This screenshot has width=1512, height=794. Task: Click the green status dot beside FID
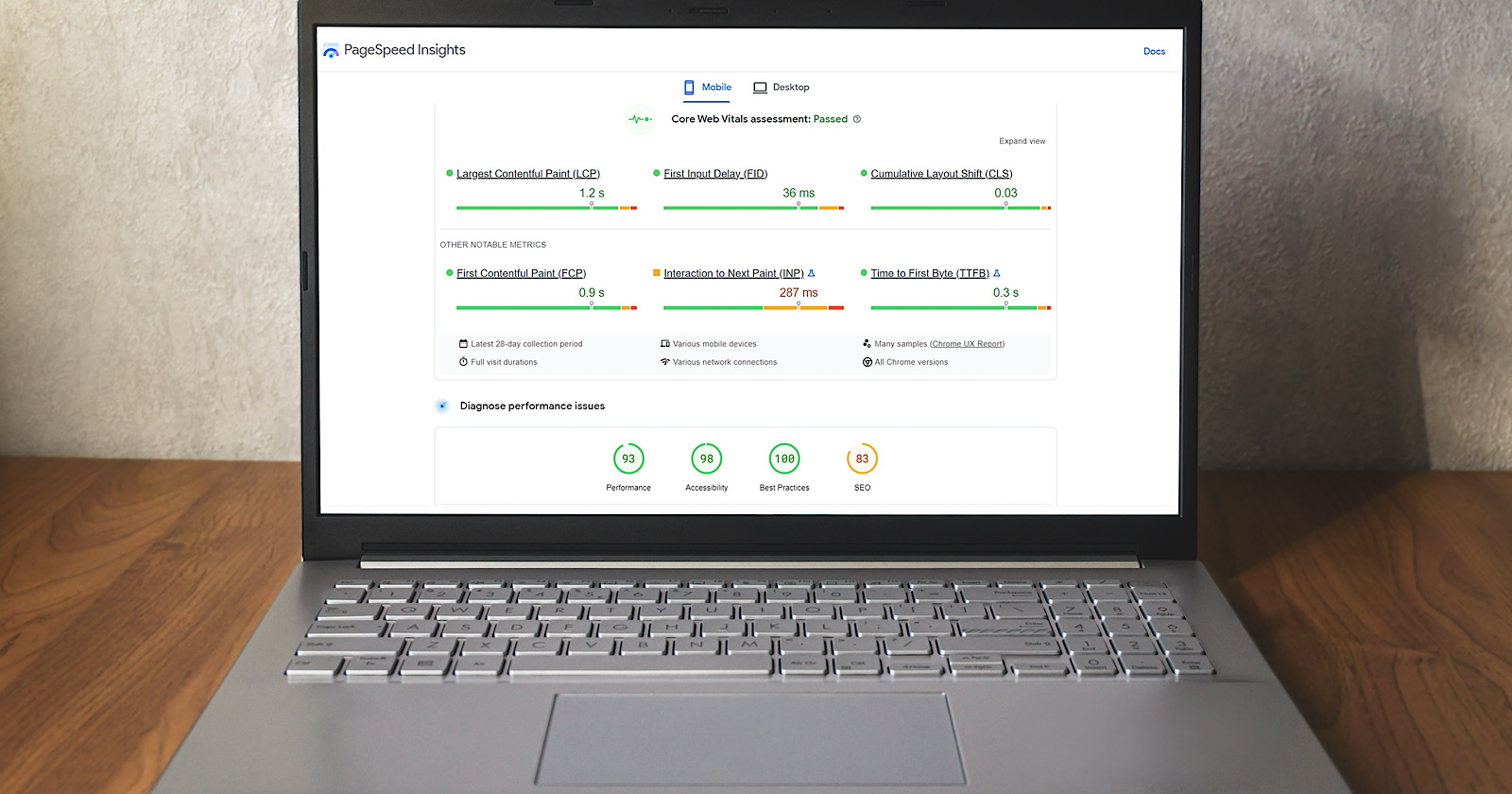point(657,173)
